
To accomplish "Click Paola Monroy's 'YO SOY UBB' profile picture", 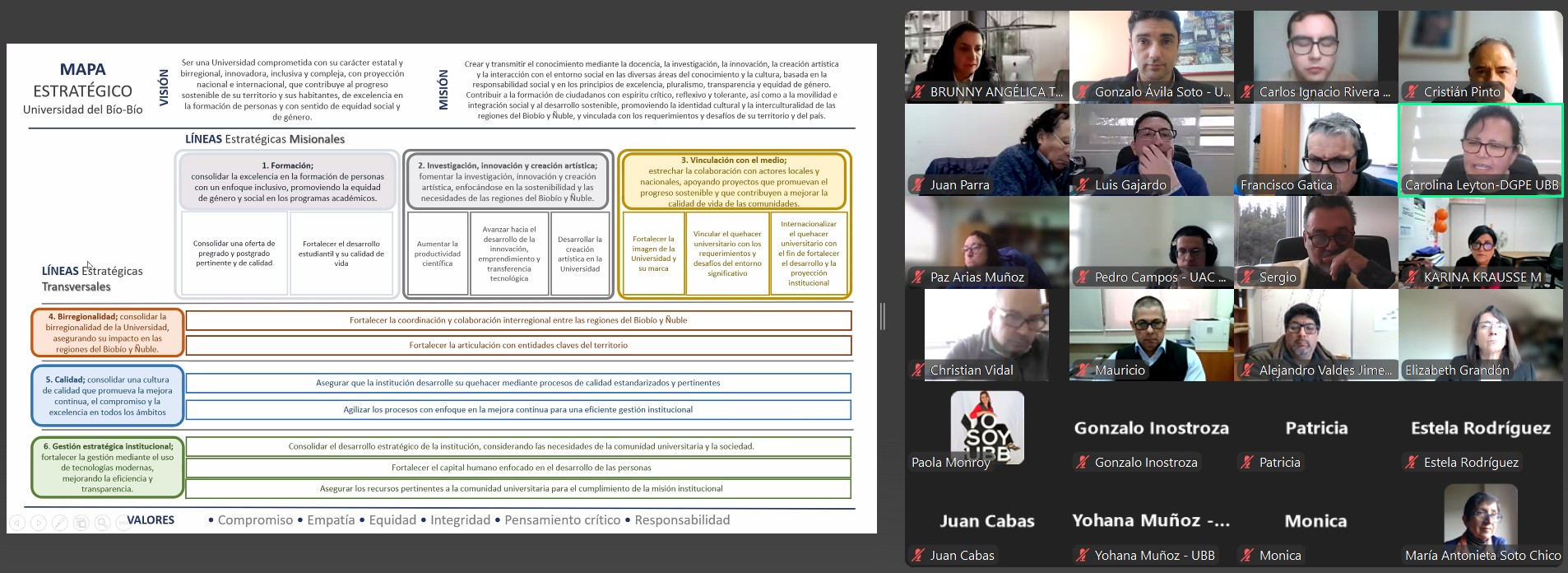I will pyautogui.click(x=987, y=427).
